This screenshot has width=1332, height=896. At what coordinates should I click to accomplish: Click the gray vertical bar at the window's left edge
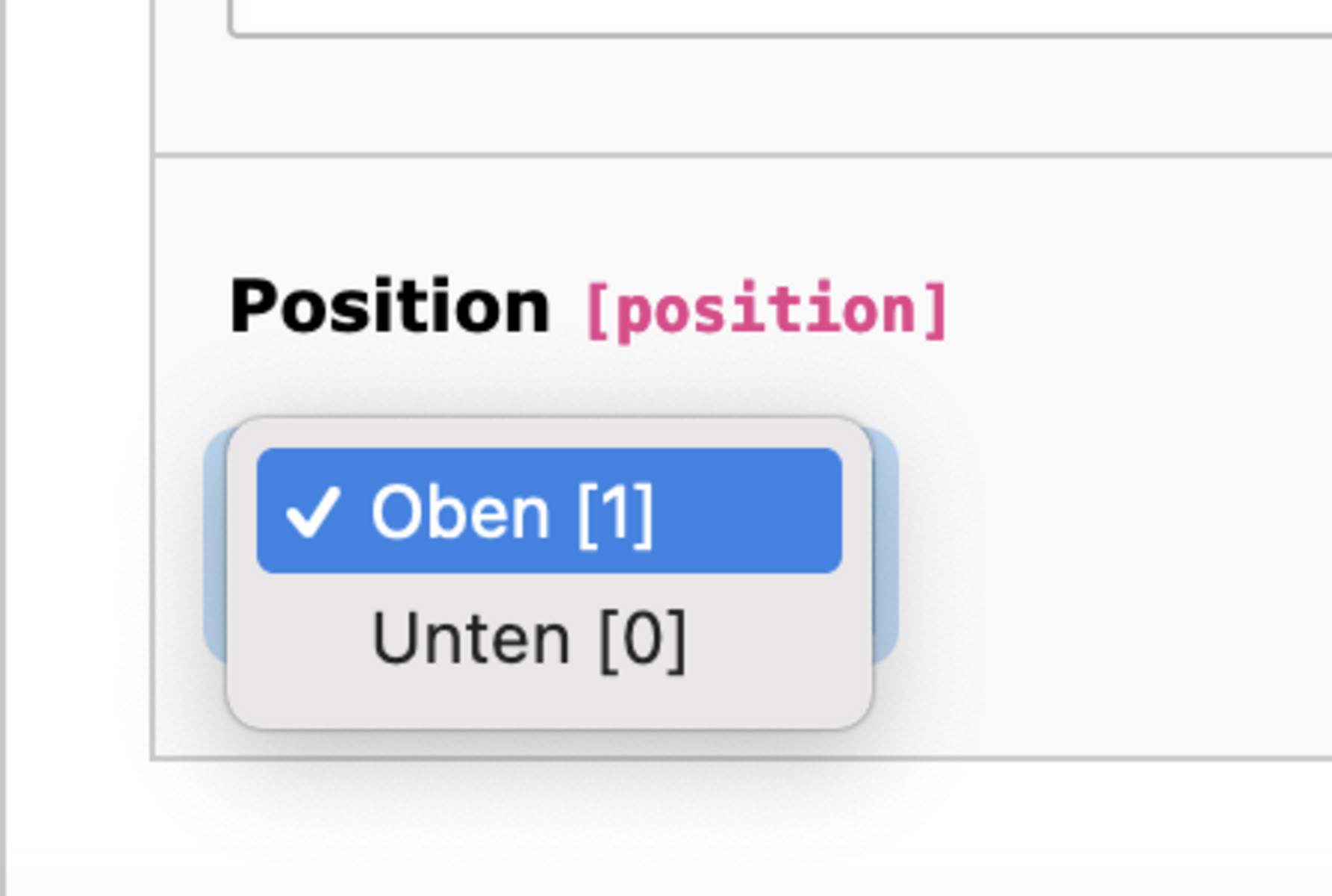coord(3,448)
